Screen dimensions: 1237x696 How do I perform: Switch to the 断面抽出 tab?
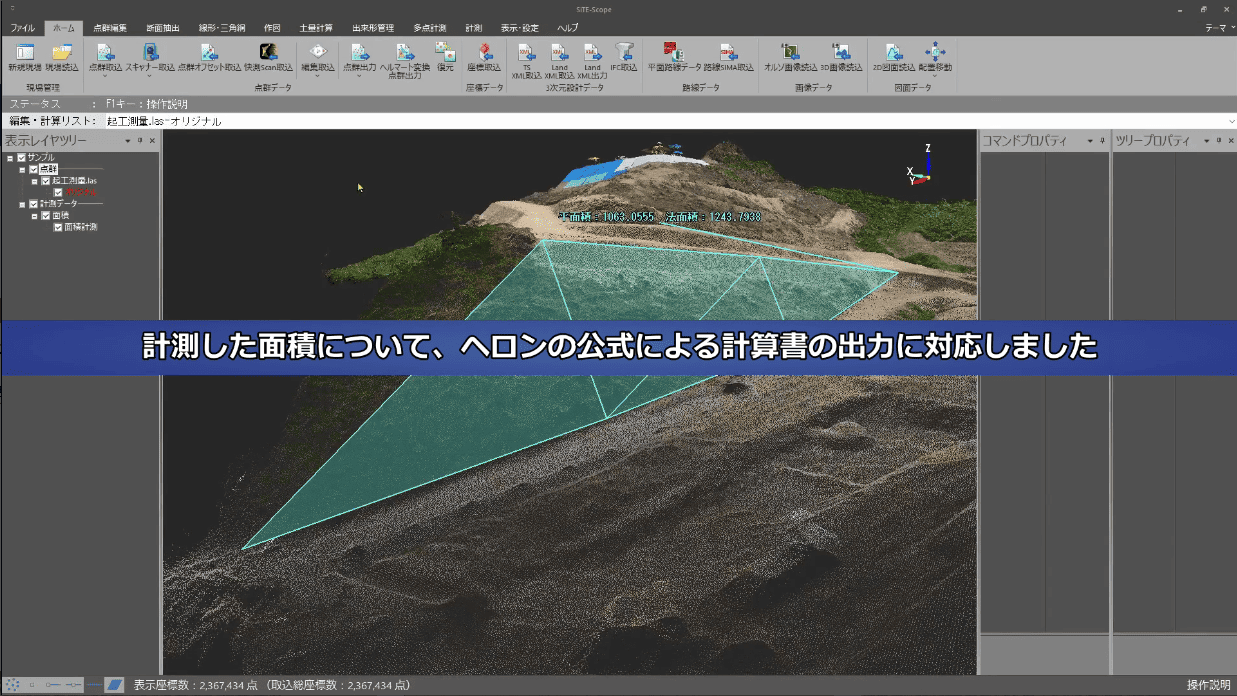coord(163,28)
